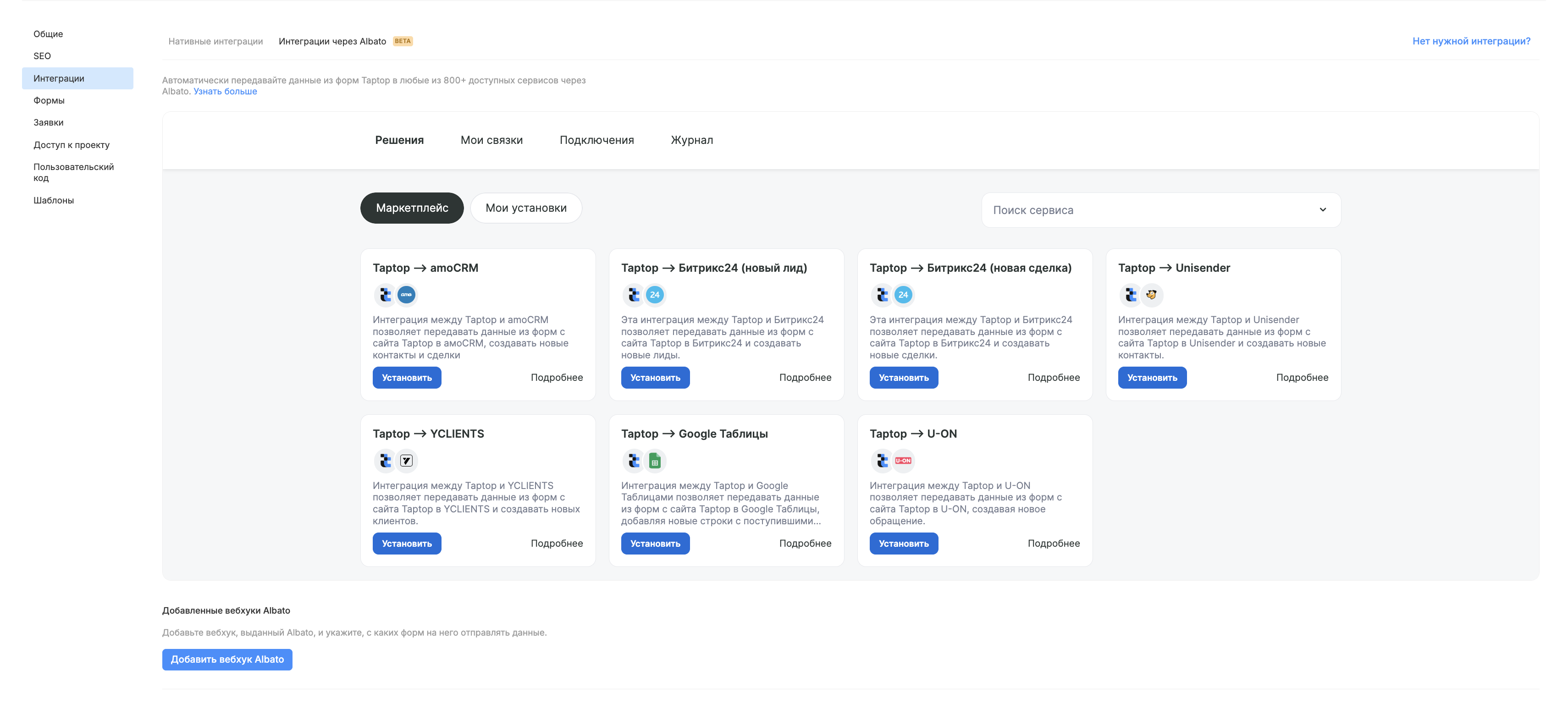Open Подробнее for Google Таблицы card

(805, 544)
